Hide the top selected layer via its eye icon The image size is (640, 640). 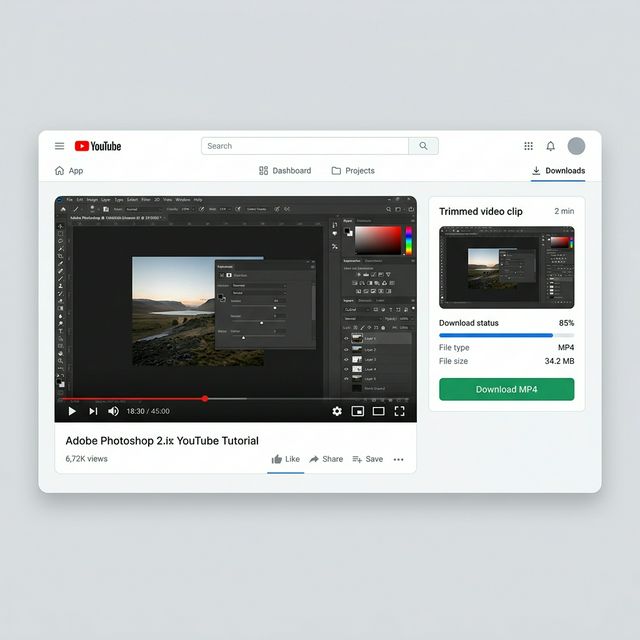point(347,338)
